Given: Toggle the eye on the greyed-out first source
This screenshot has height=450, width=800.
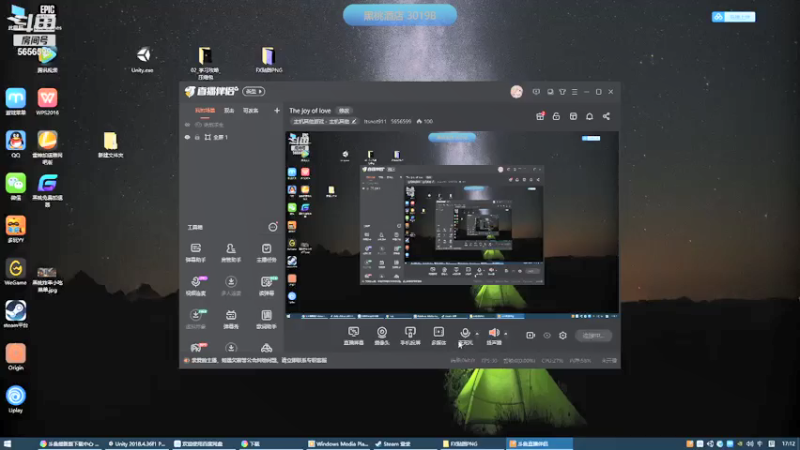Looking at the screenshot, I should pyautogui.click(x=187, y=124).
